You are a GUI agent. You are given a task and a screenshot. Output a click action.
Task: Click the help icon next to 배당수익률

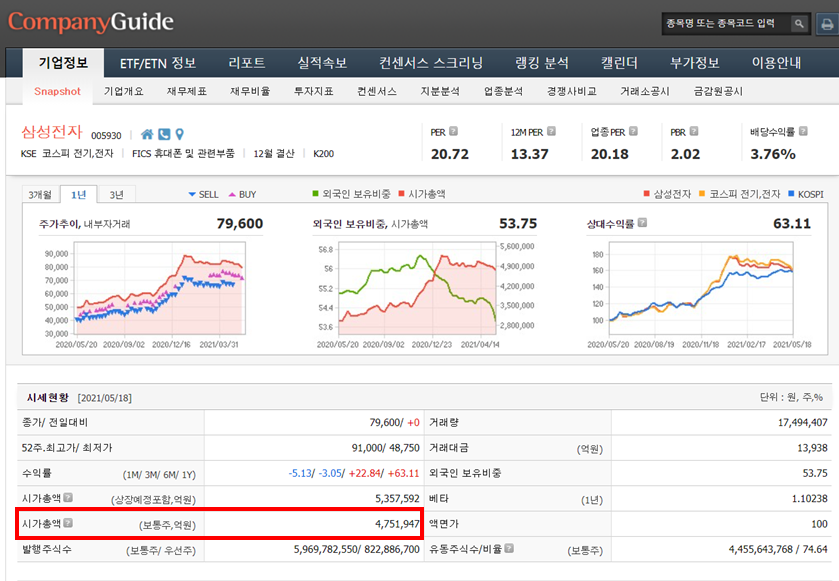[x=803, y=131]
